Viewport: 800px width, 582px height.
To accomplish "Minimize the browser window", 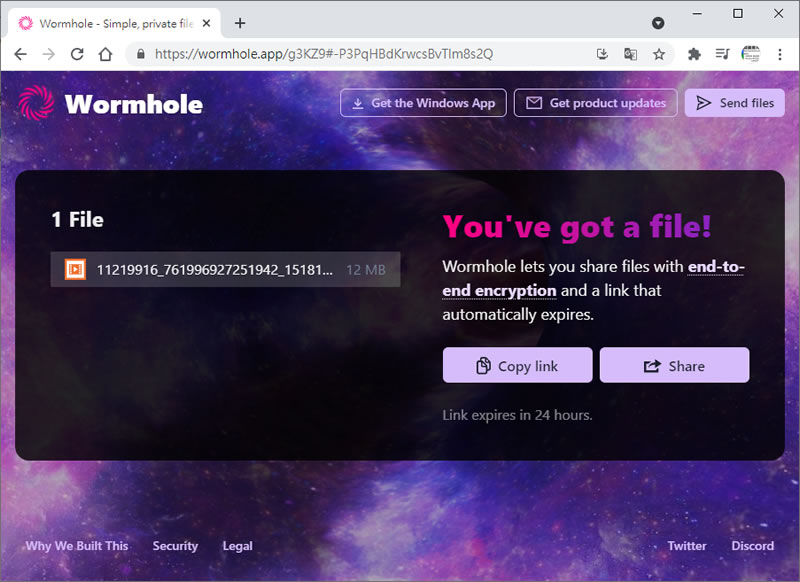I will coord(697,14).
